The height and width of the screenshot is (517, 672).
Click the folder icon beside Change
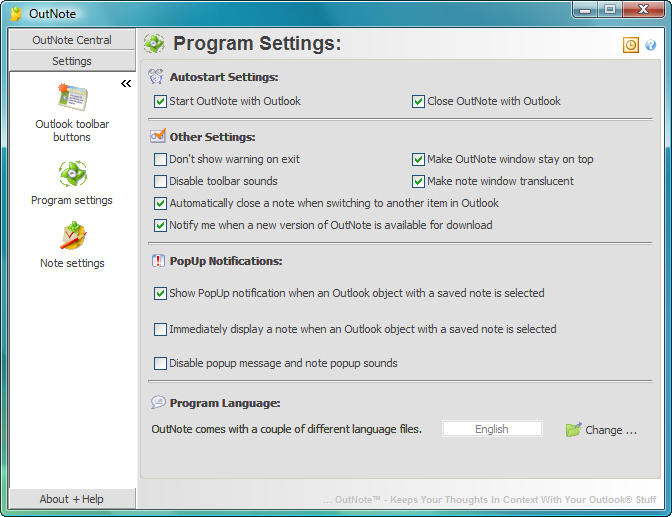(573, 429)
